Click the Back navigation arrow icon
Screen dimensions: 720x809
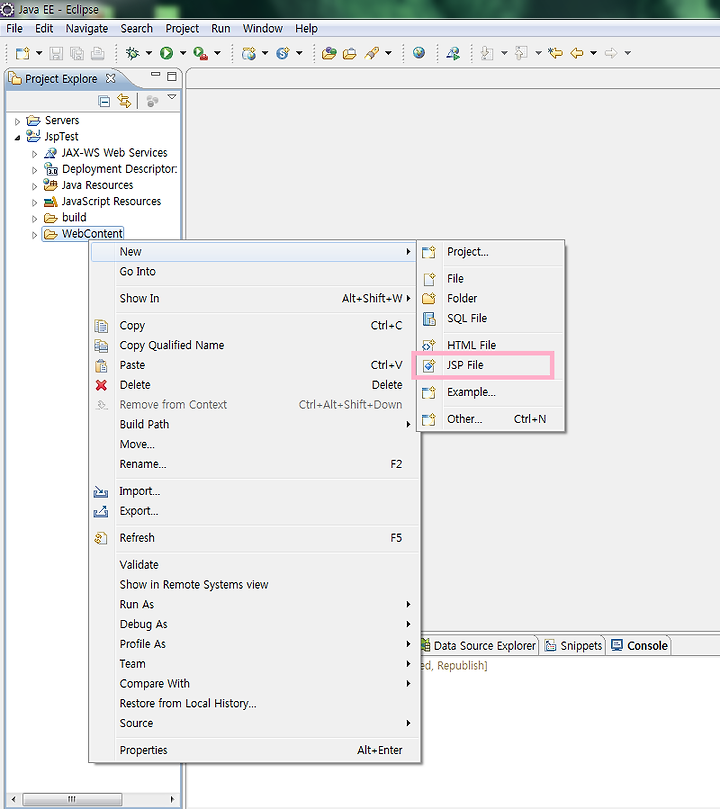coord(577,53)
